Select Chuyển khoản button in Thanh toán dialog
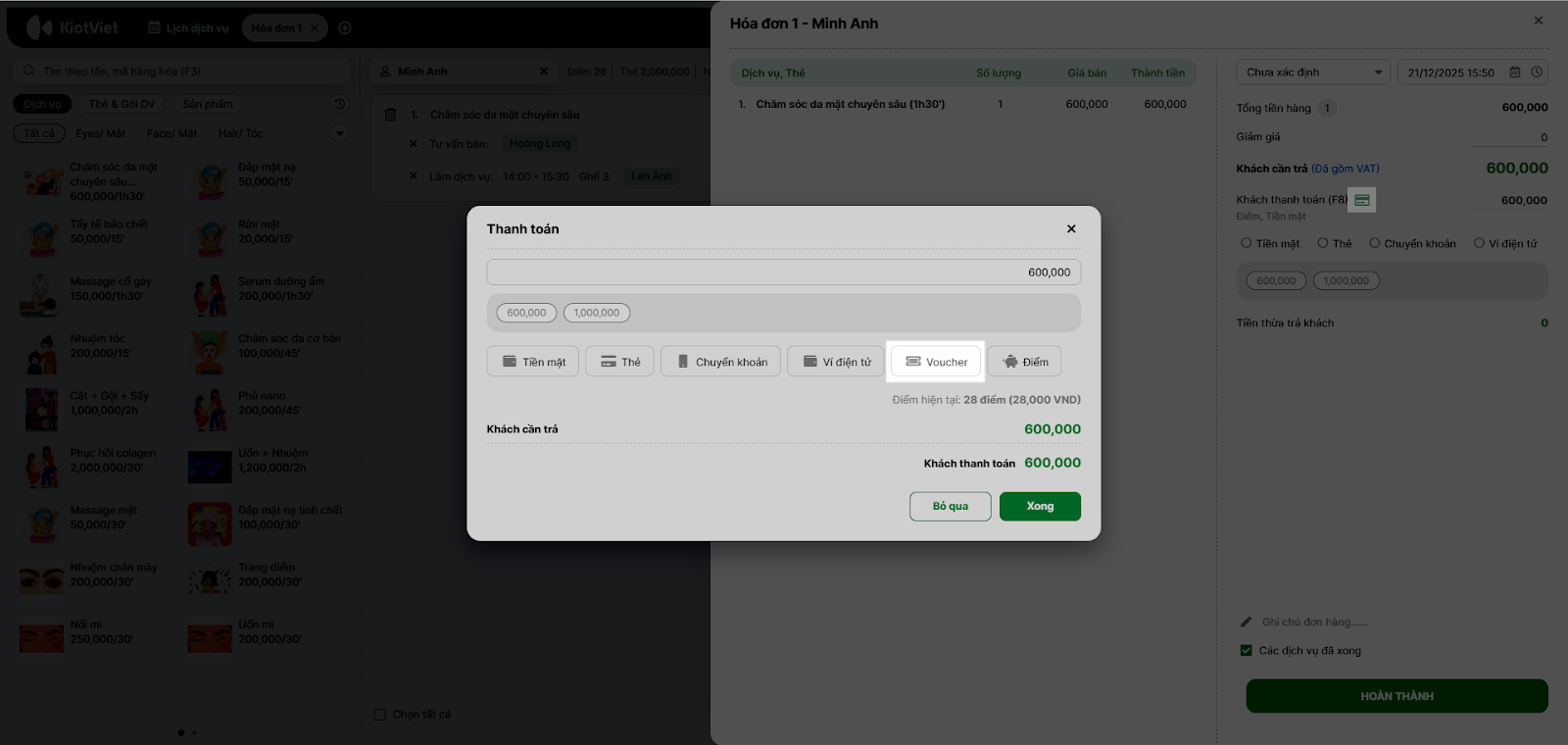The width and height of the screenshot is (1568, 745). [721, 362]
